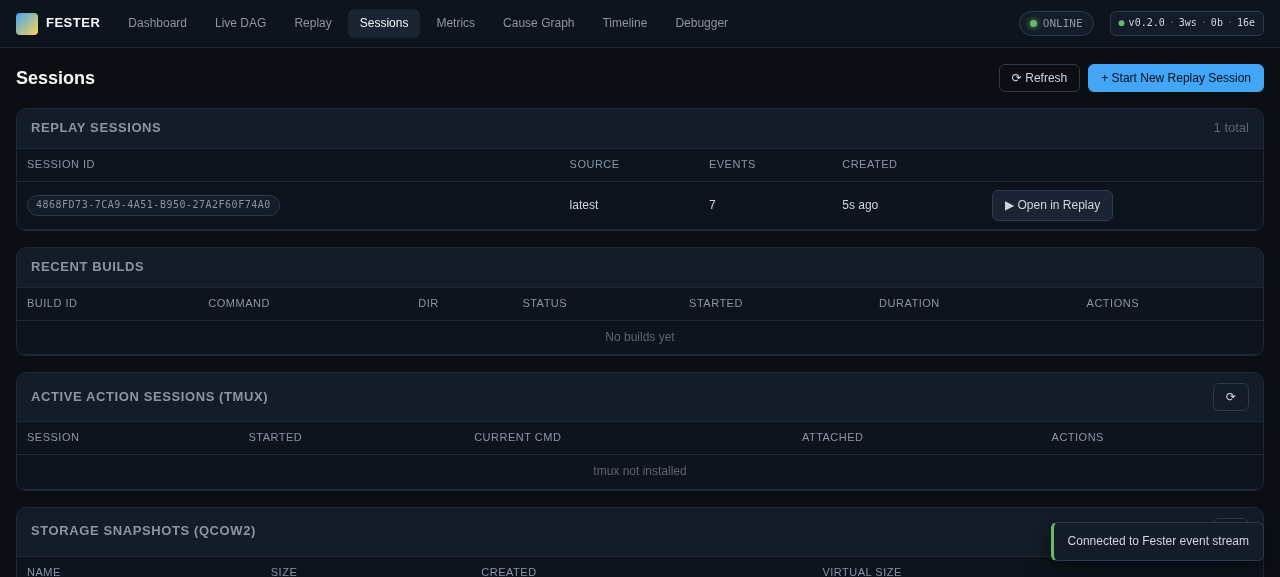Click the 'Replay Sessions' panel heading
This screenshot has height=577, width=1280.
[96, 128]
